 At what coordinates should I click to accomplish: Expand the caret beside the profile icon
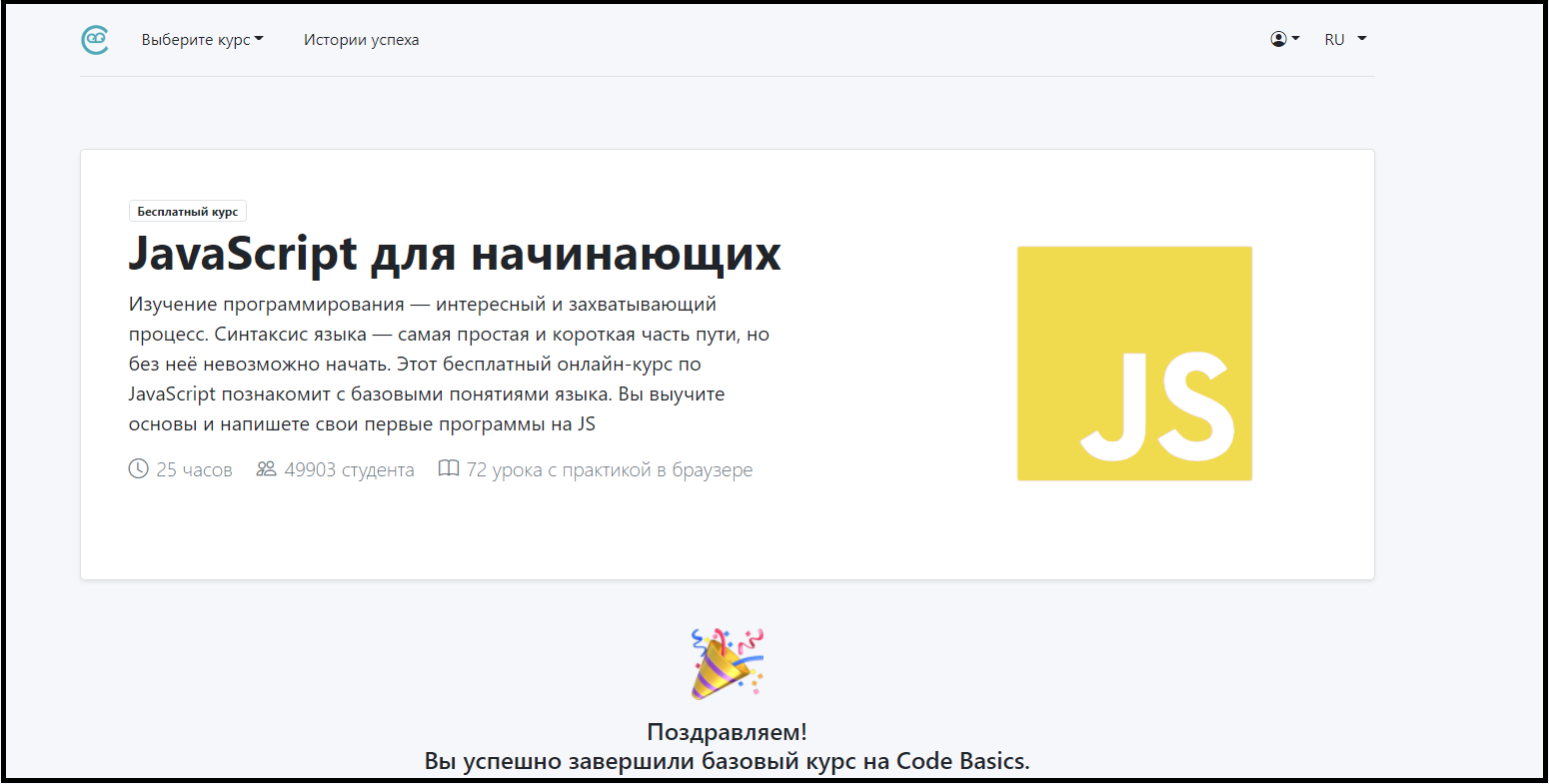pyautogui.click(x=1296, y=39)
